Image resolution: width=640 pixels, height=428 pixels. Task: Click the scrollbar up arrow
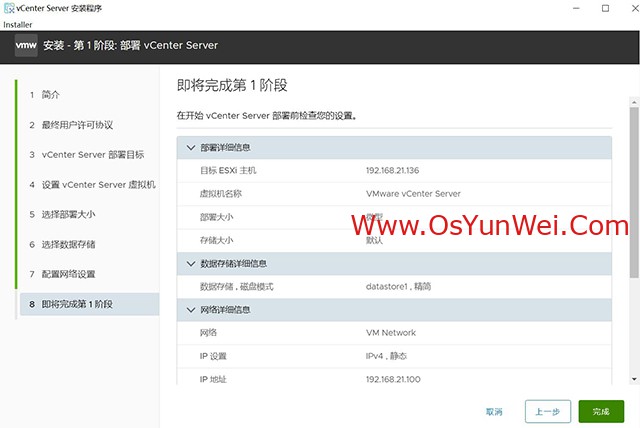click(634, 102)
